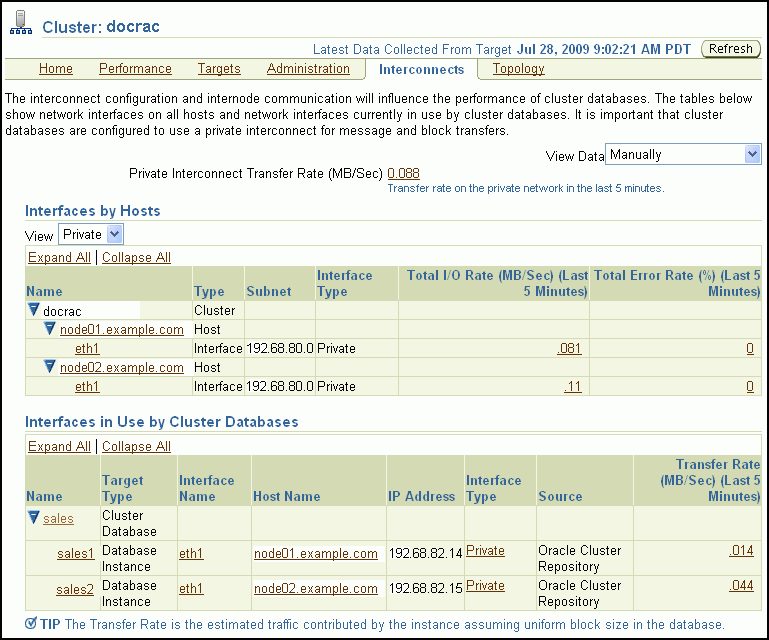Click Collapse All in Cluster Databases section
Screen dimensions: 769x640
(136, 446)
